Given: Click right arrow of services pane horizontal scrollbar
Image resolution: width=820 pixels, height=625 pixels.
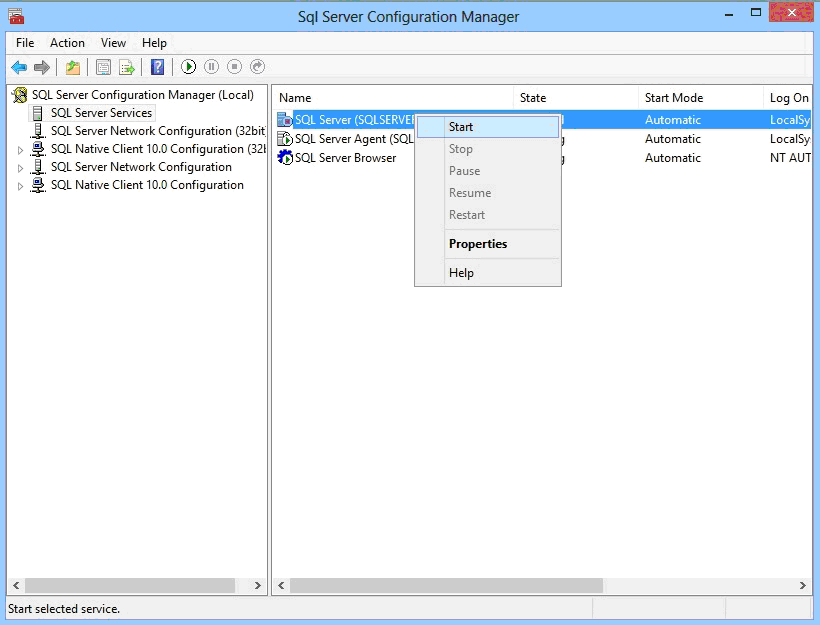Looking at the screenshot, I should pyautogui.click(x=803, y=586).
